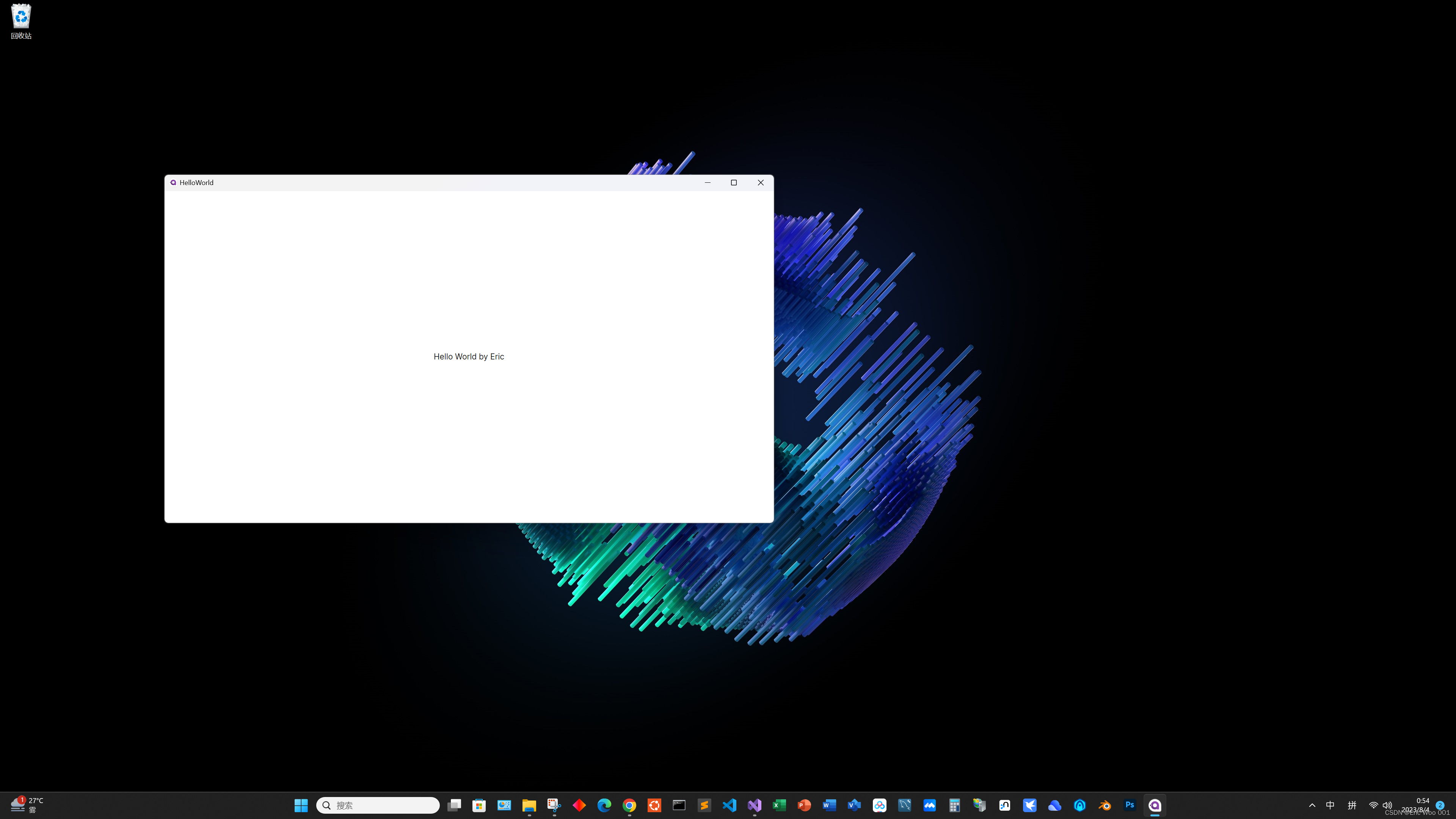Open PowerPoint from the taskbar
The width and height of the screenshot is (1456, 819).
[x=804, y=805]
